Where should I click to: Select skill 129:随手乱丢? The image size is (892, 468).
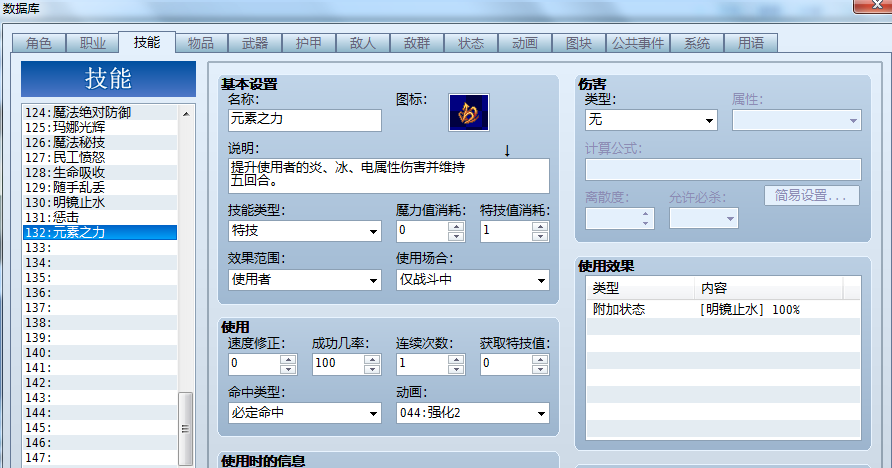(100, 187)
